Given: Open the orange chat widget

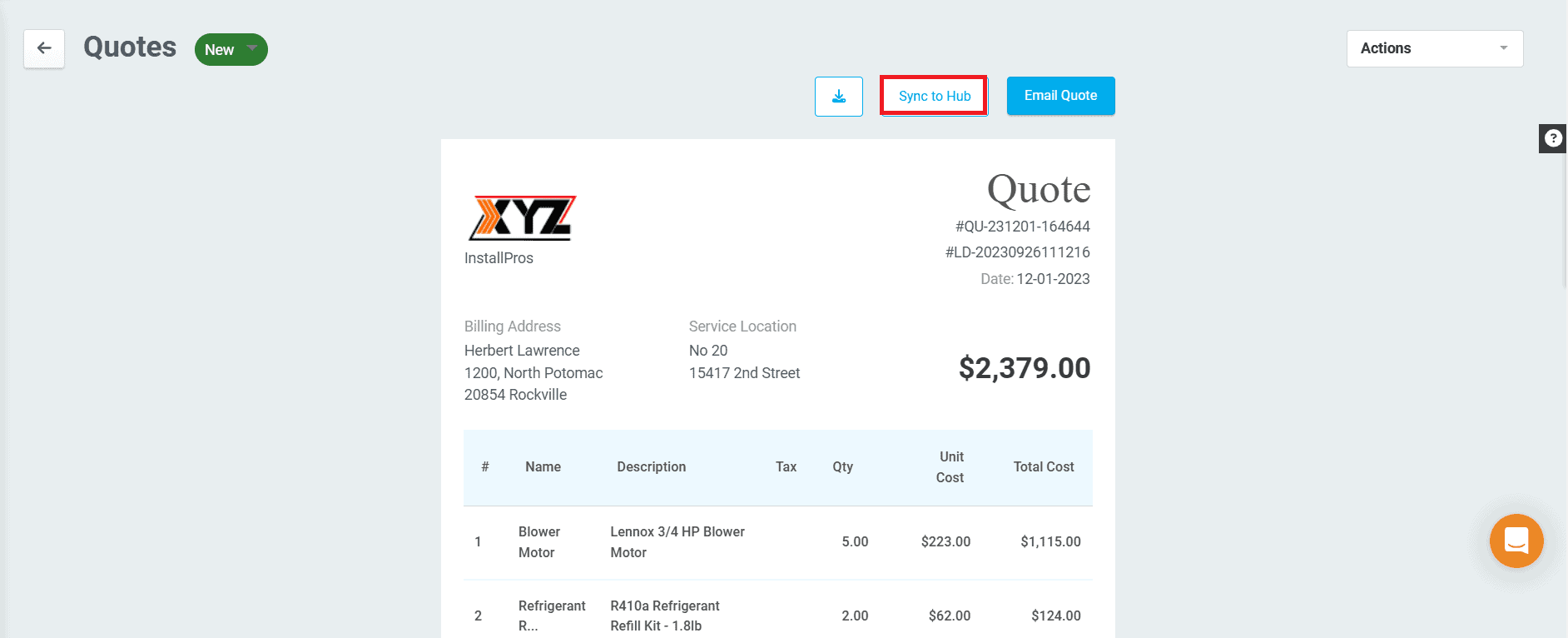Looking at the screenshot, I should 1516,541.
